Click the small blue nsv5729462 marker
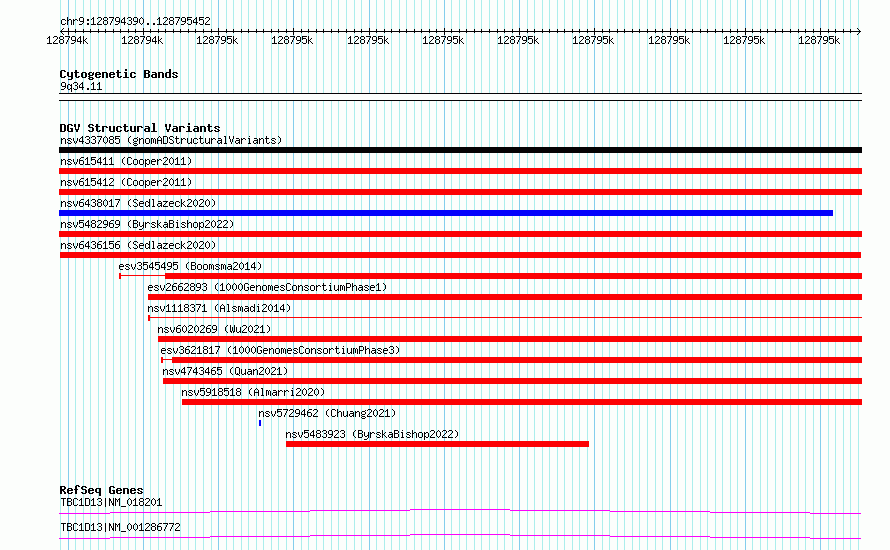 (260, 423)
